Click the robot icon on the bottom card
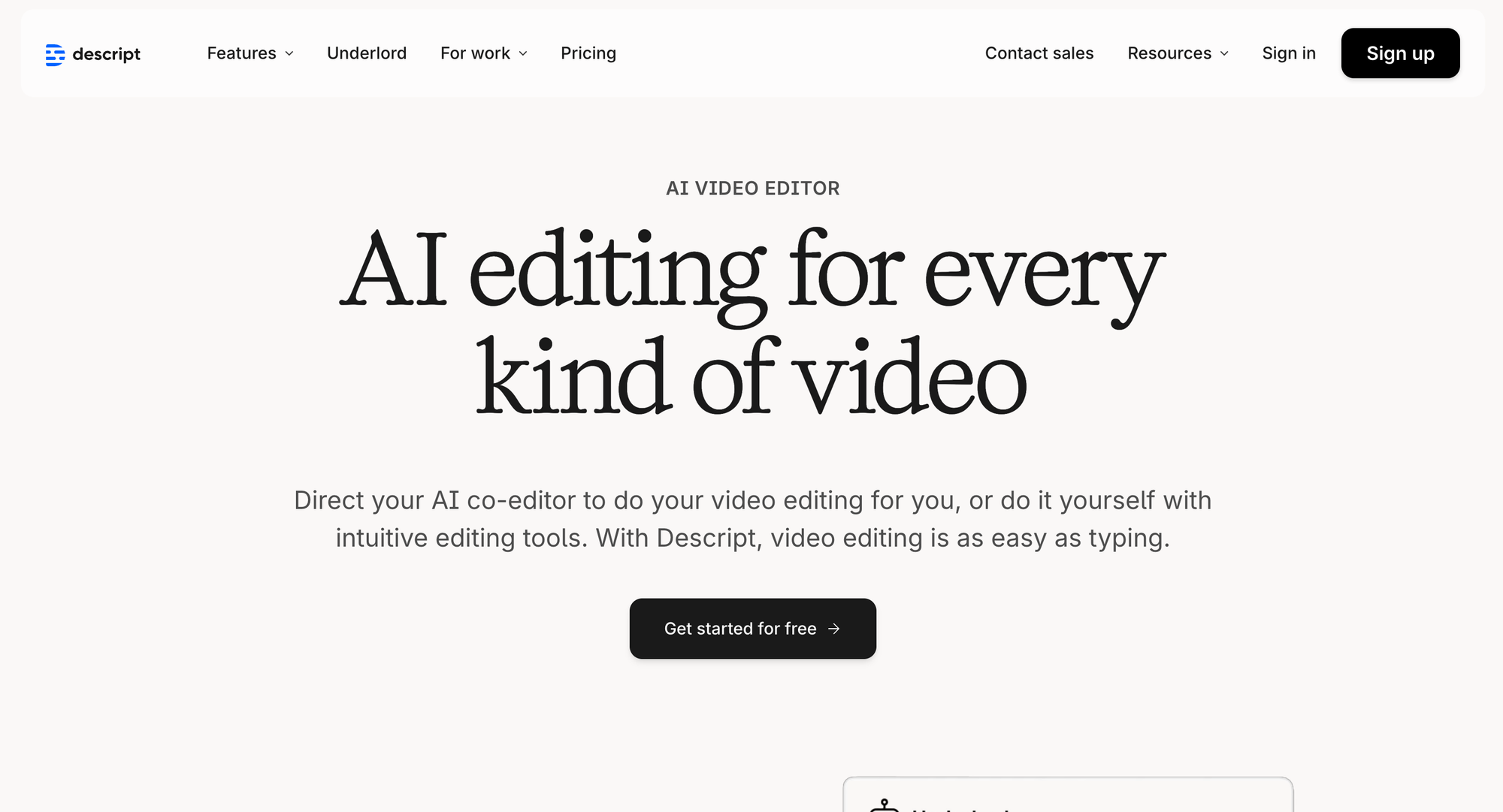This screenshot has width=1503, height=812. click(885, 806)
